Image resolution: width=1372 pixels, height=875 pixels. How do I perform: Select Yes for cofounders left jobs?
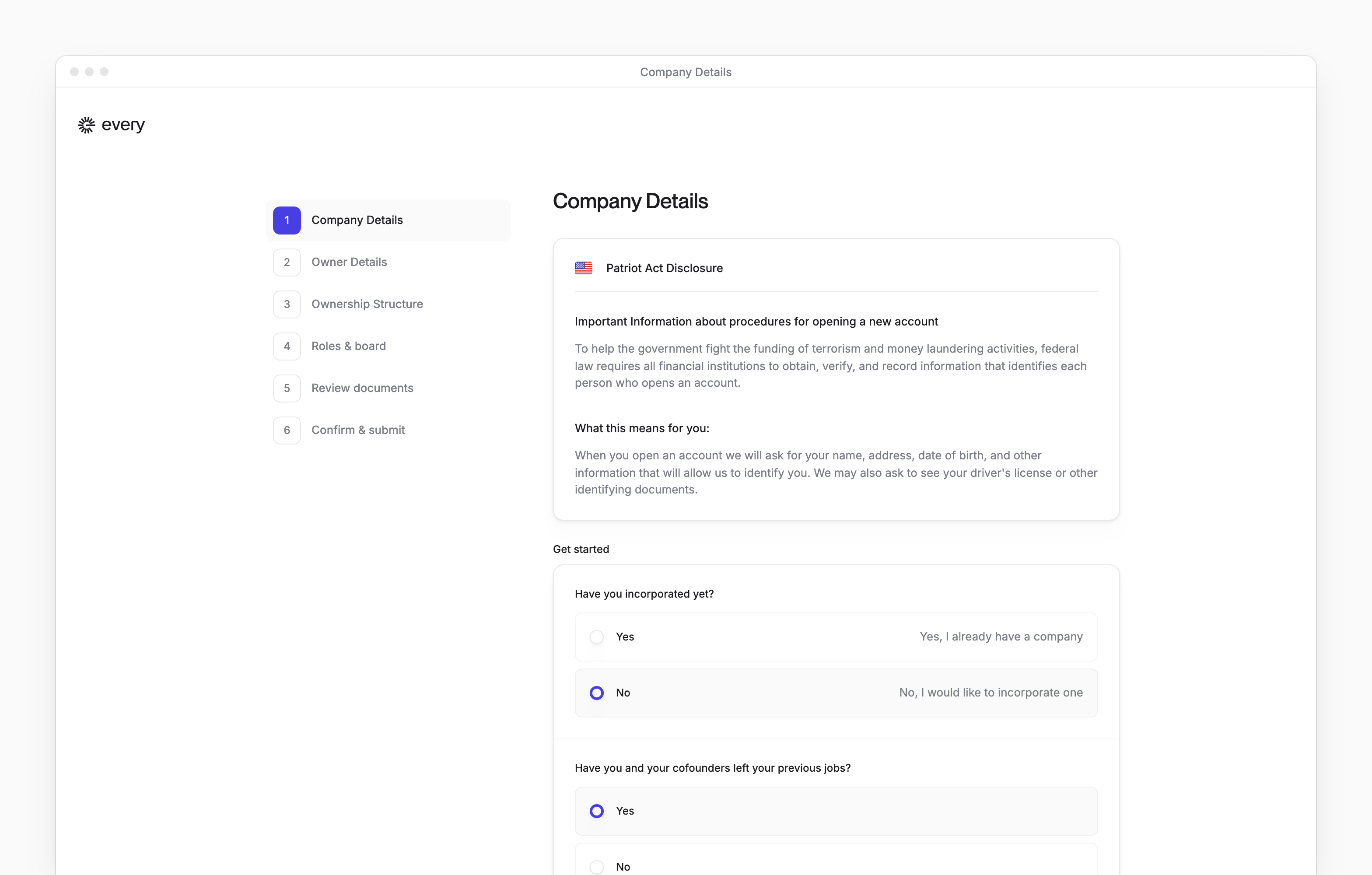836,811
